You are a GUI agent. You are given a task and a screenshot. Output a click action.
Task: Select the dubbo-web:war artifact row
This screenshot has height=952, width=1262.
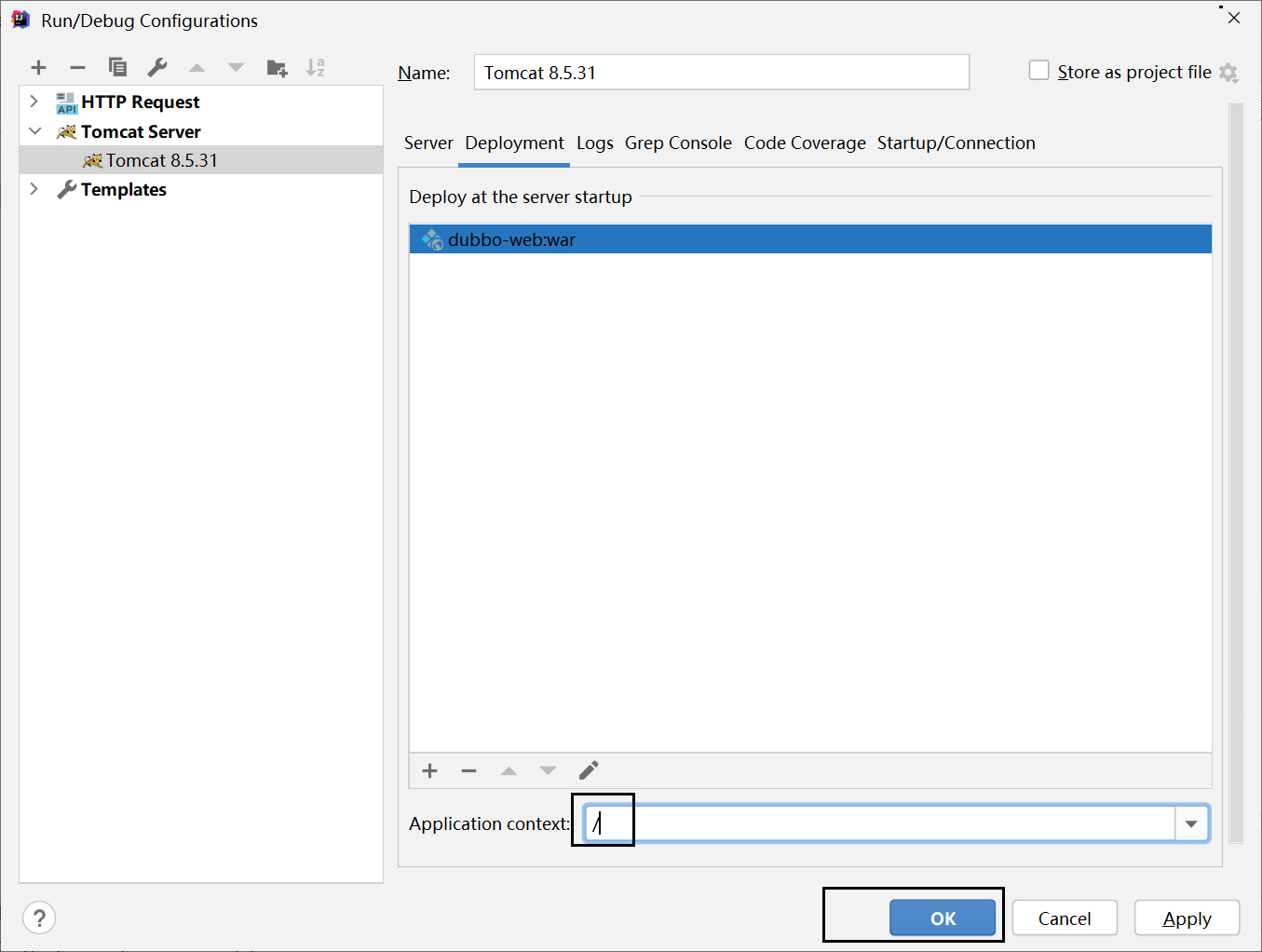pyautogui.click(x=810, y=239)
